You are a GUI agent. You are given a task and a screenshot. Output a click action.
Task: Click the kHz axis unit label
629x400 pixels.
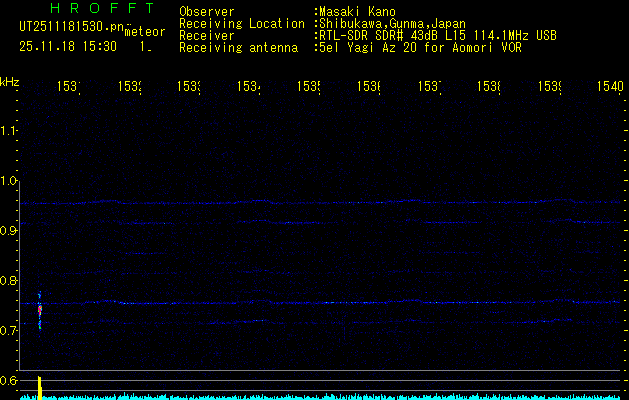(x=10, y=81)
